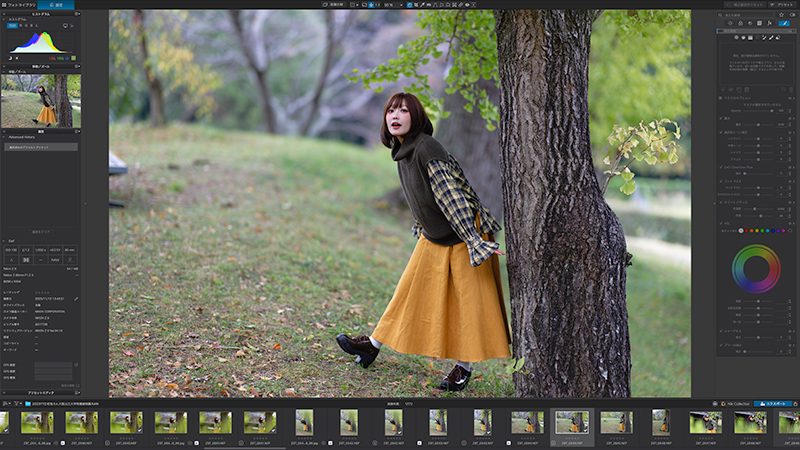
Task: Open the Light palette sun icon tab
Action: [731, 23]
